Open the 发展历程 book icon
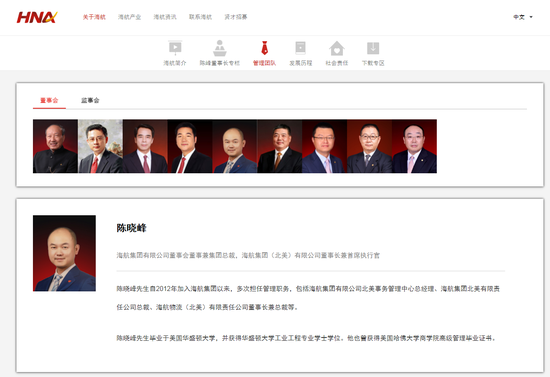The width and height of the screenshot is (550, 377). point(301,48)
